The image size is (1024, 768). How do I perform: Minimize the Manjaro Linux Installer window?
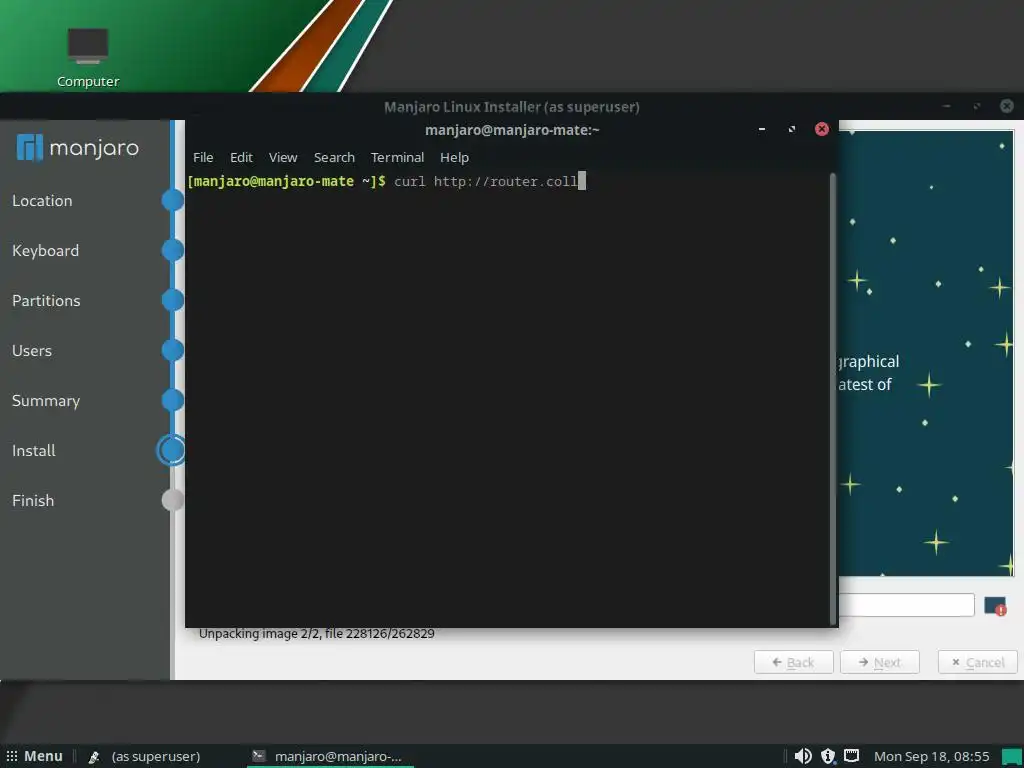tap(947, 106)
